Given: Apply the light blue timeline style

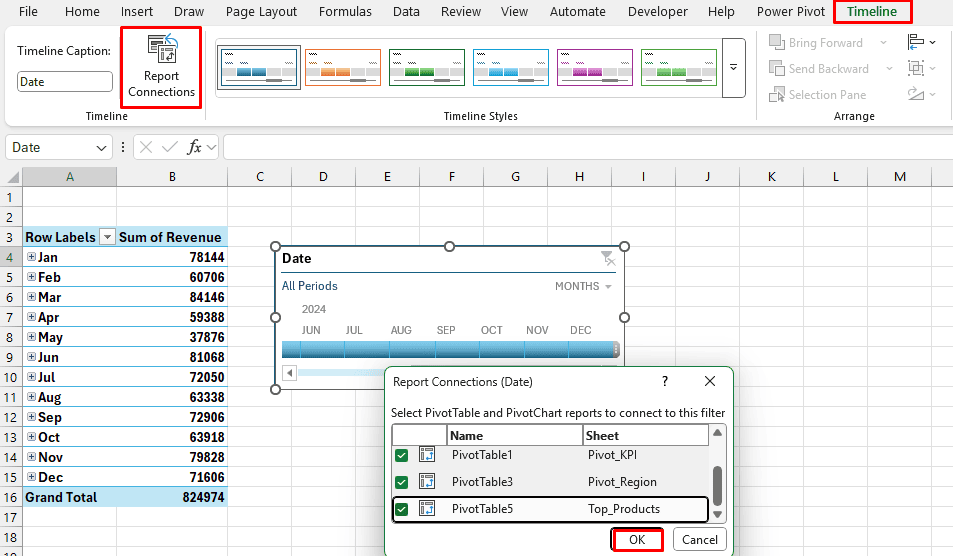Looking at the screenshot, I should coord(511,67).
